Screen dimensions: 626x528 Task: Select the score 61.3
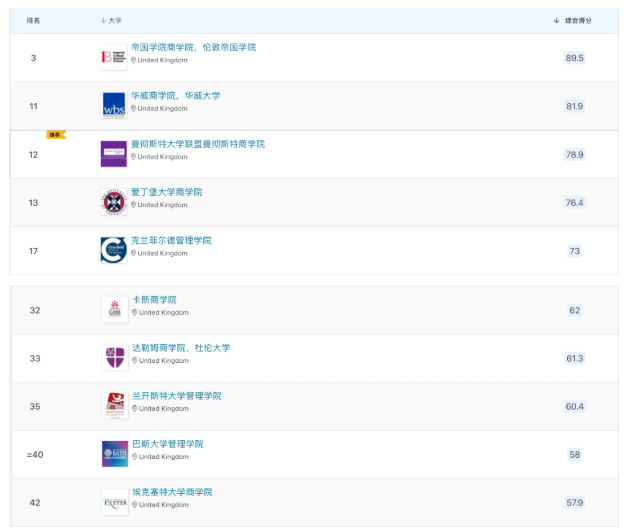[574, 358]
